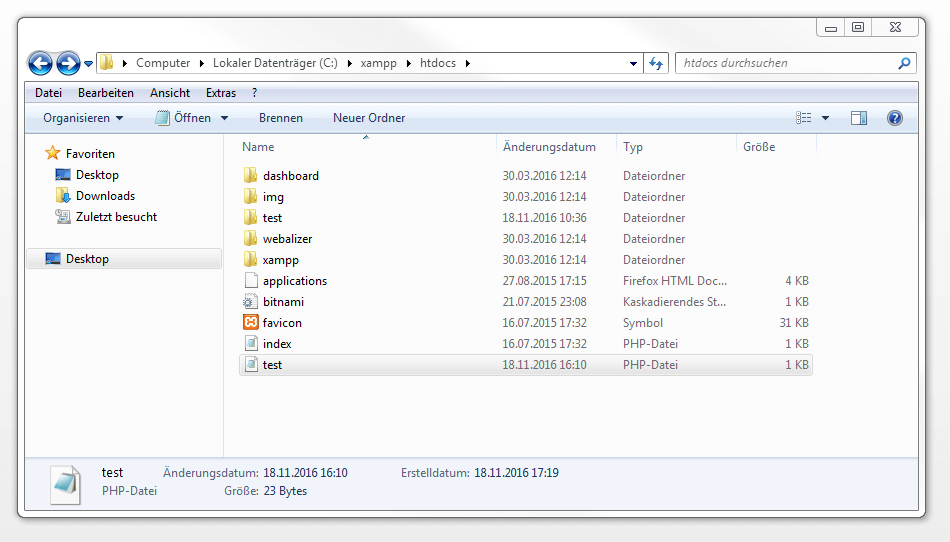Sort by the Änderungsdatum column header
The image size is (950, 542).
pyautogui.click(x=549, y=147)
